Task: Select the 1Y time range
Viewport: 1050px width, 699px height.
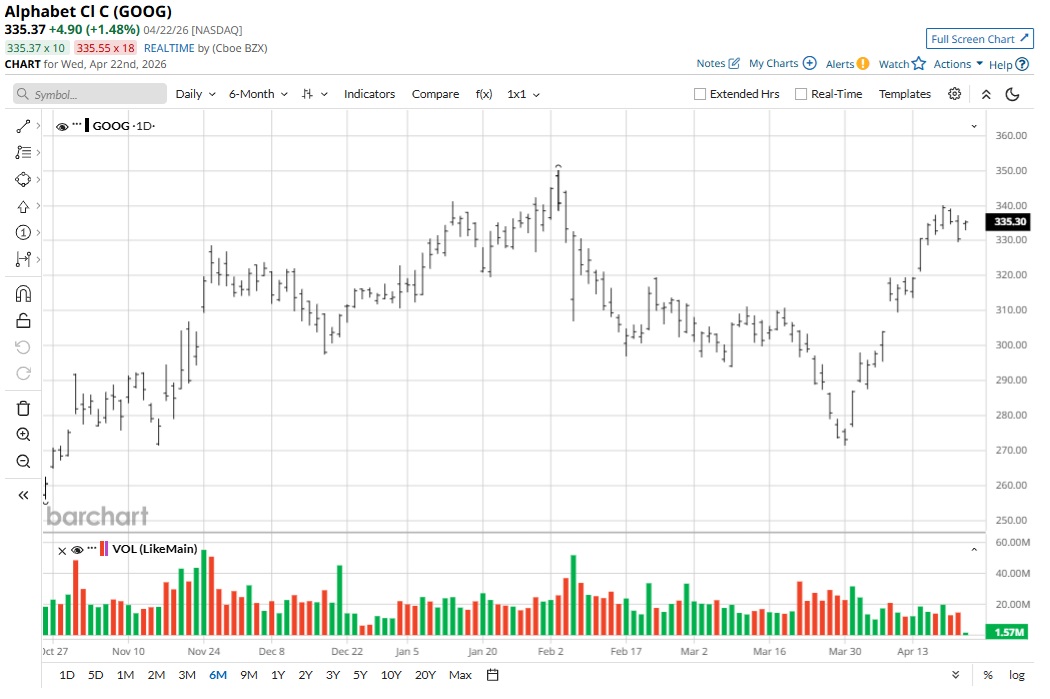Action: point(278,675)
